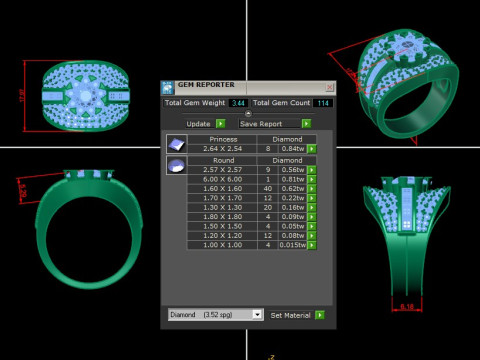Screen dimensions: 480x360
Task: Click the 1.50 X 1.50 size cell
Action: point(223,226)
